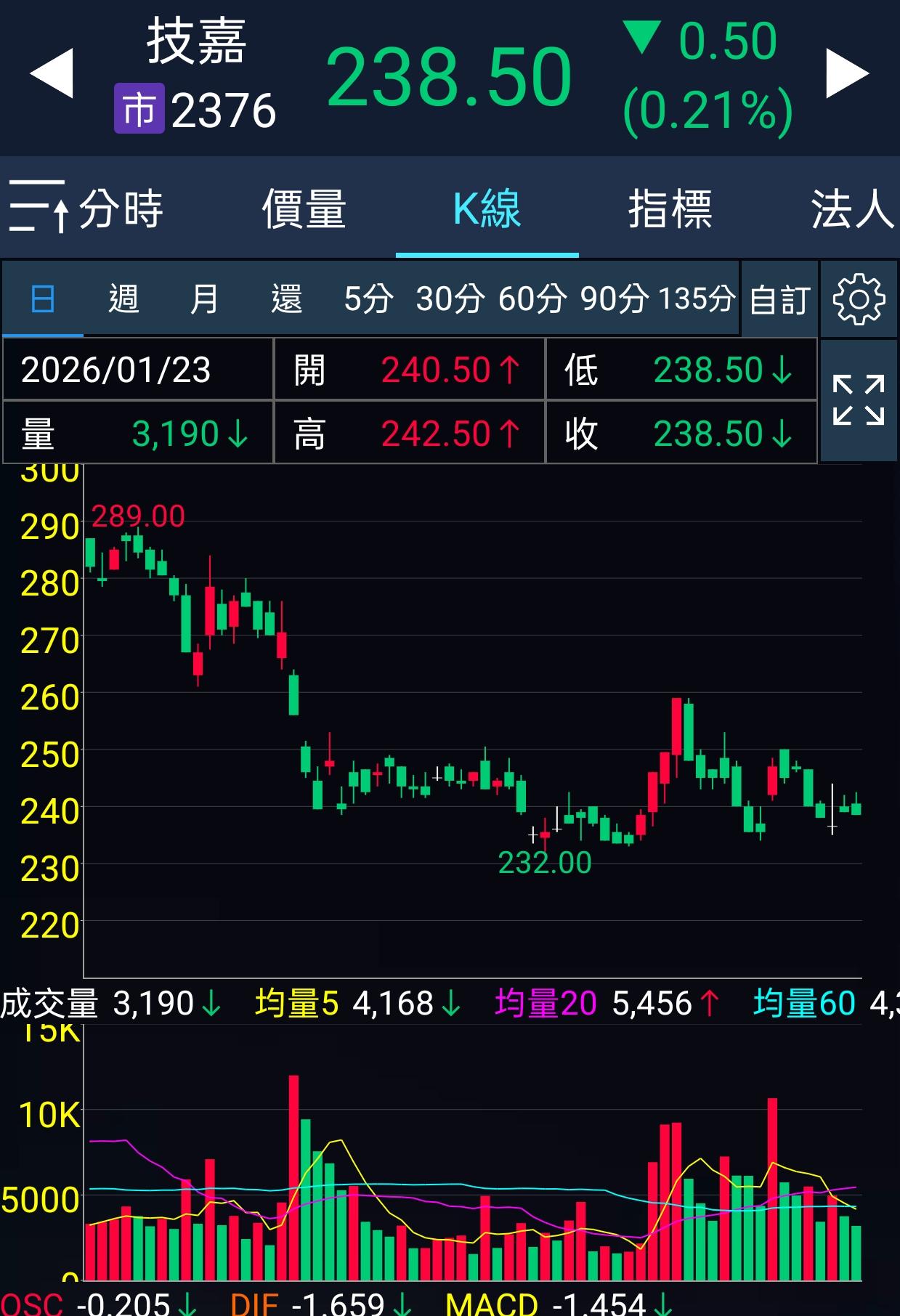Select the K線 tab
Image resolution: width=900 pixels, height=1316 pixels.
pos(487,209)
